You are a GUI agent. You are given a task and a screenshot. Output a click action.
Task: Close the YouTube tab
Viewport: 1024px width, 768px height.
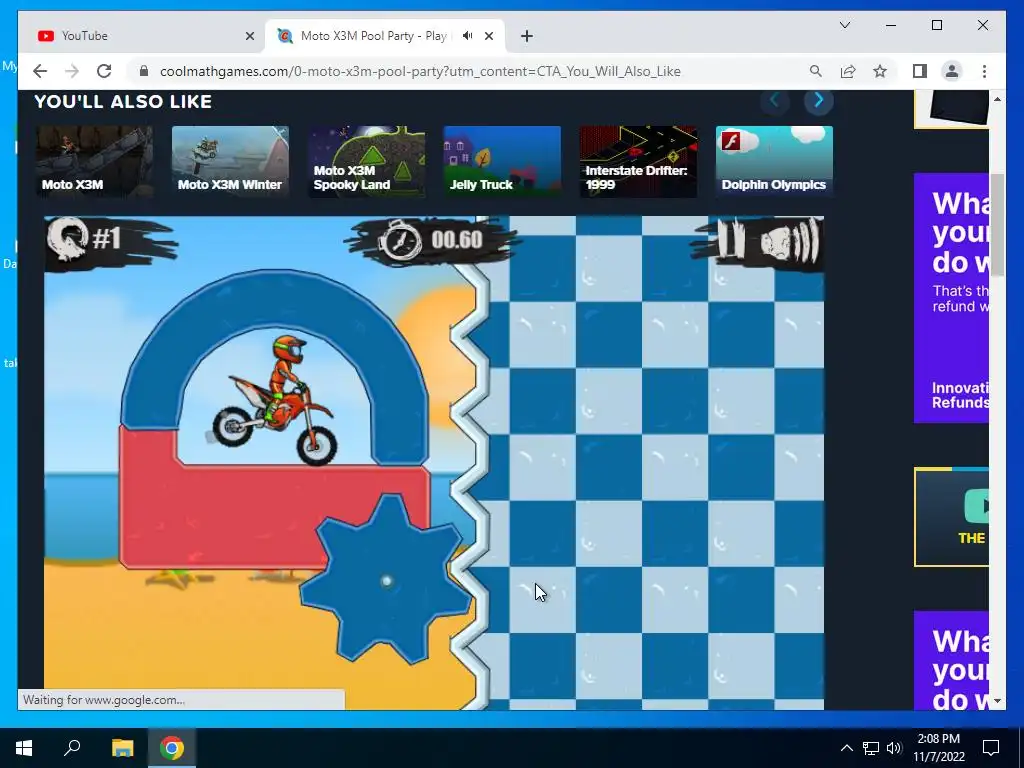click(249, 36)
